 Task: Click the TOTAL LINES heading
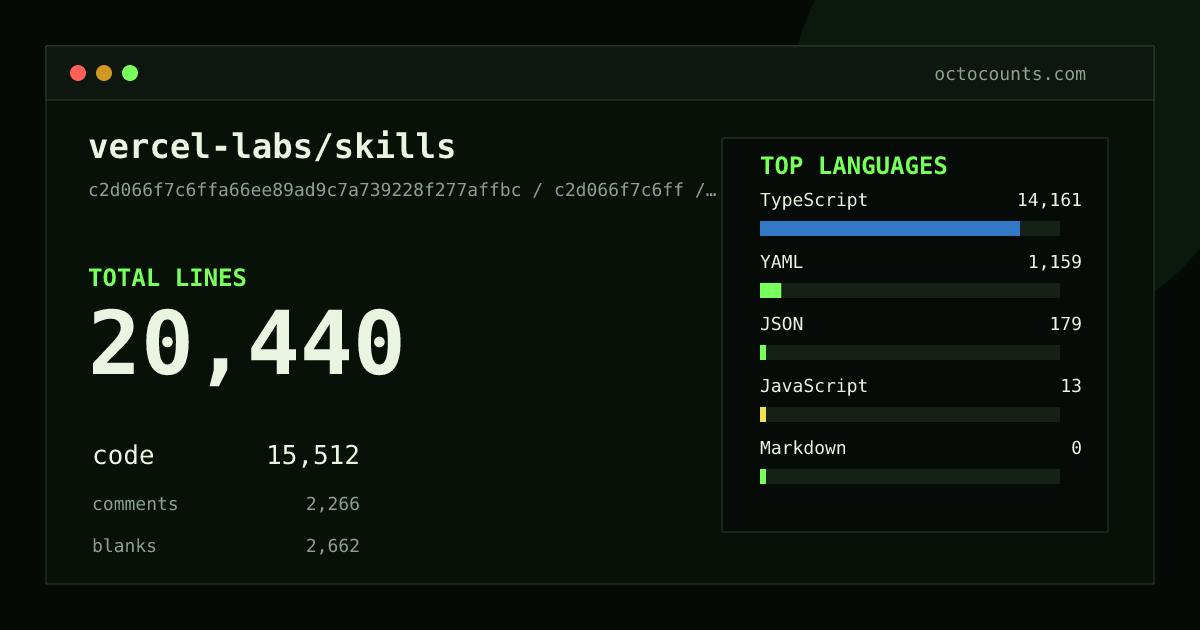pos(167,278)
